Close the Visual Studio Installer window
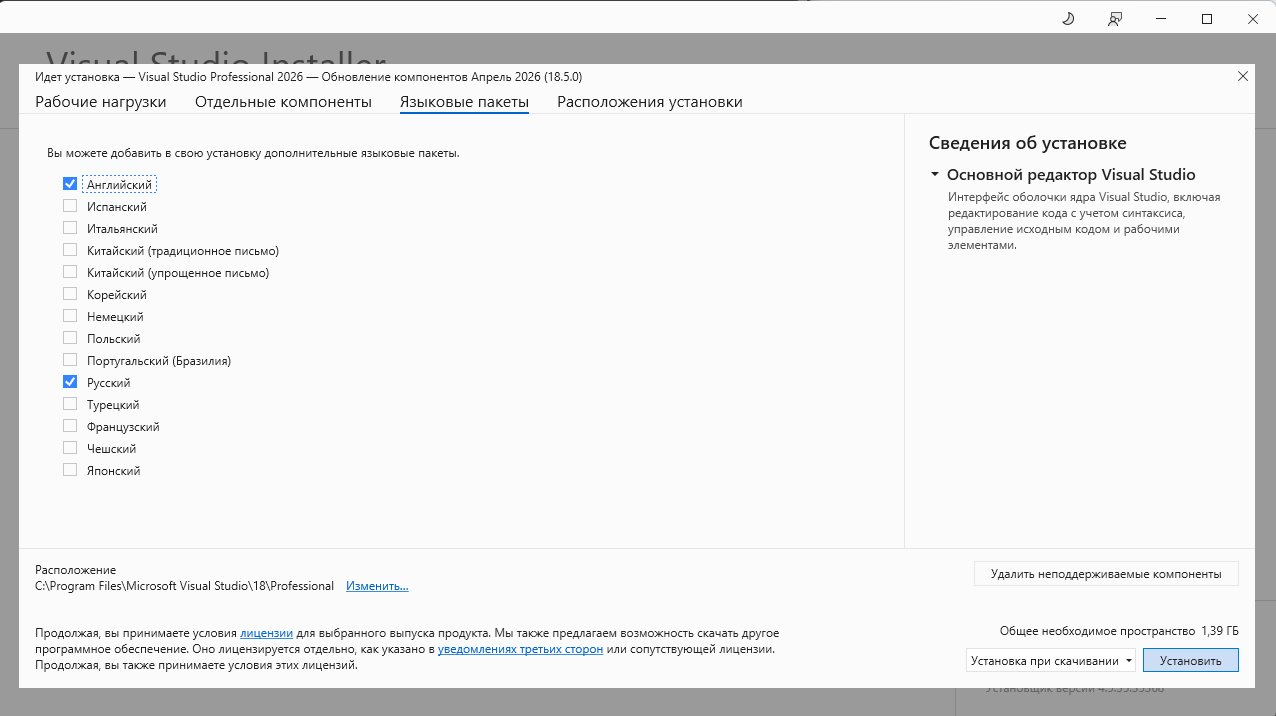1276x716 pixels. pos(1253,18)
